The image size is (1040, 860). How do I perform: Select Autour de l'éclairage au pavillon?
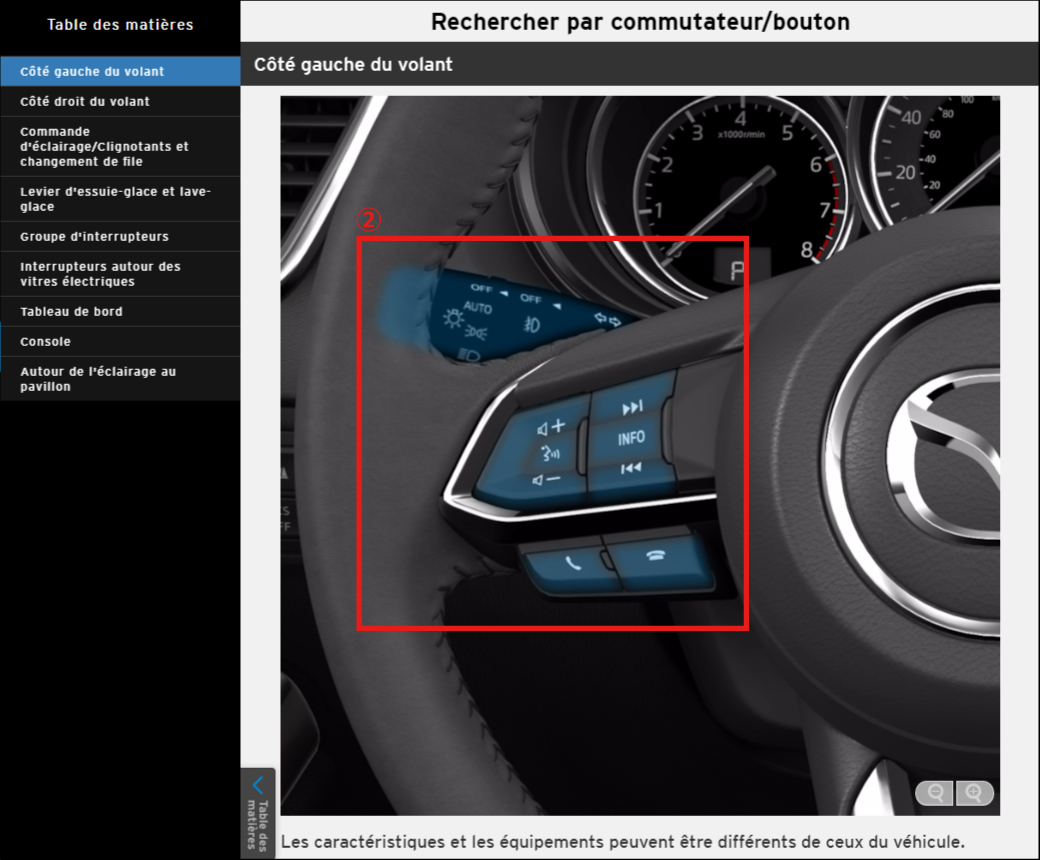click(x=98, y=379)
